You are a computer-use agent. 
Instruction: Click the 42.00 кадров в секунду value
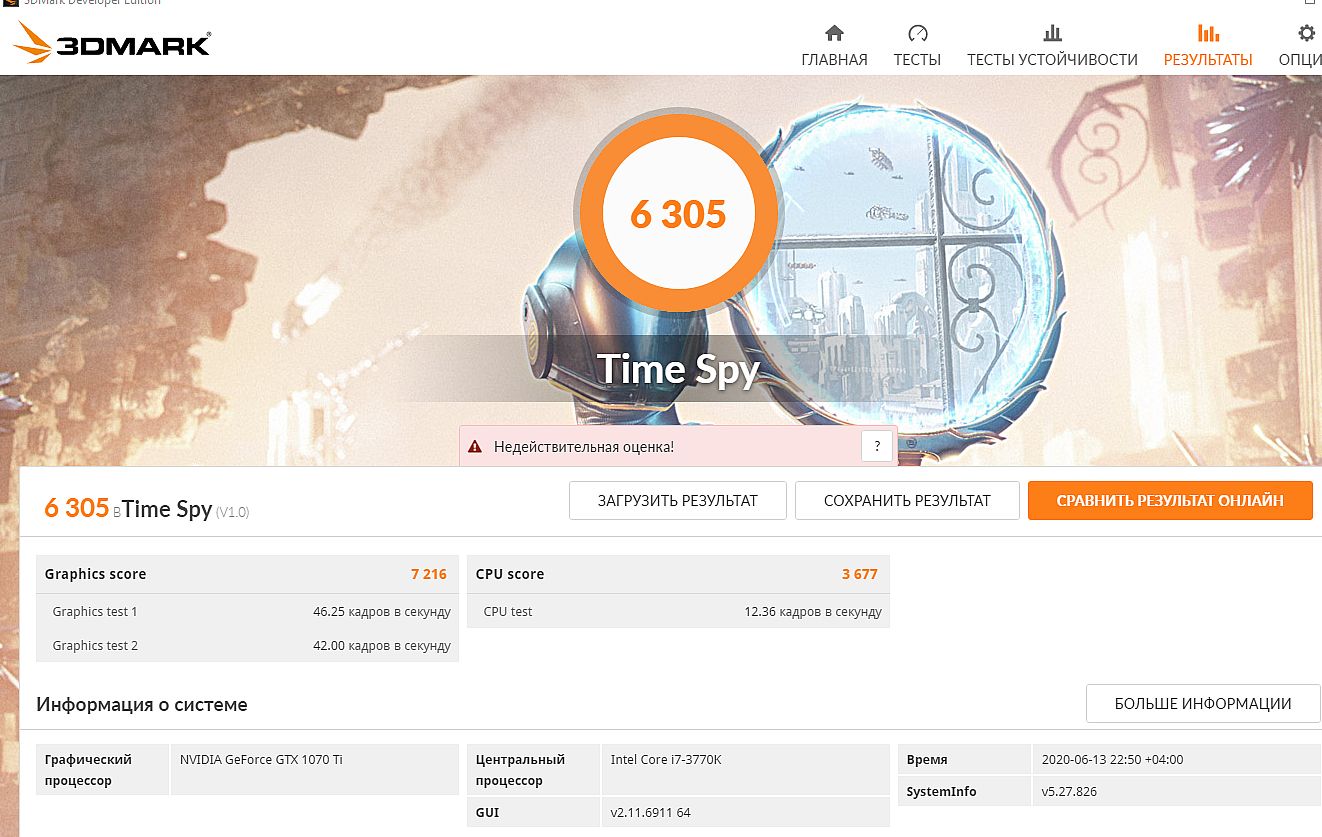coord(382,645)
